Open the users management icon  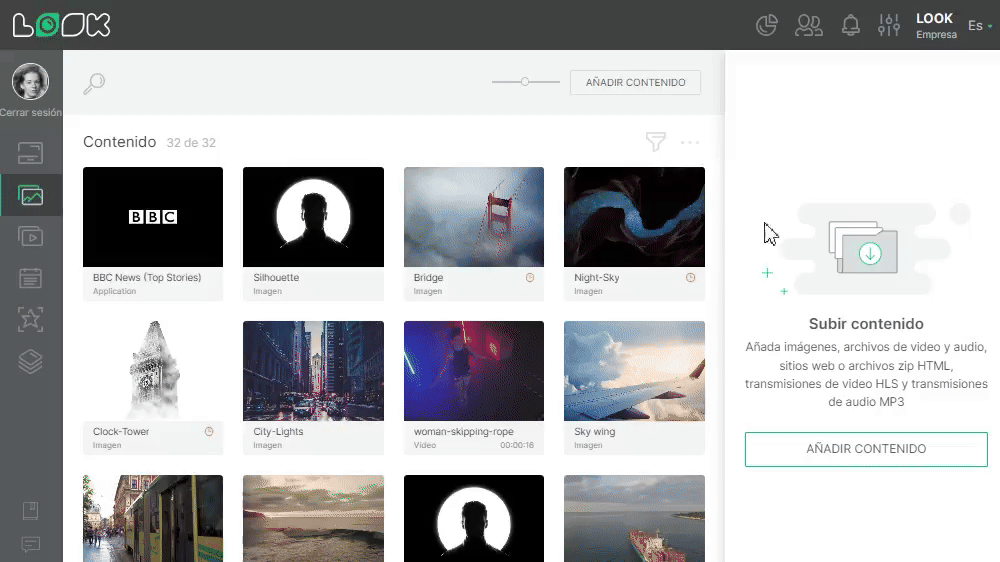tap(809, 26)
